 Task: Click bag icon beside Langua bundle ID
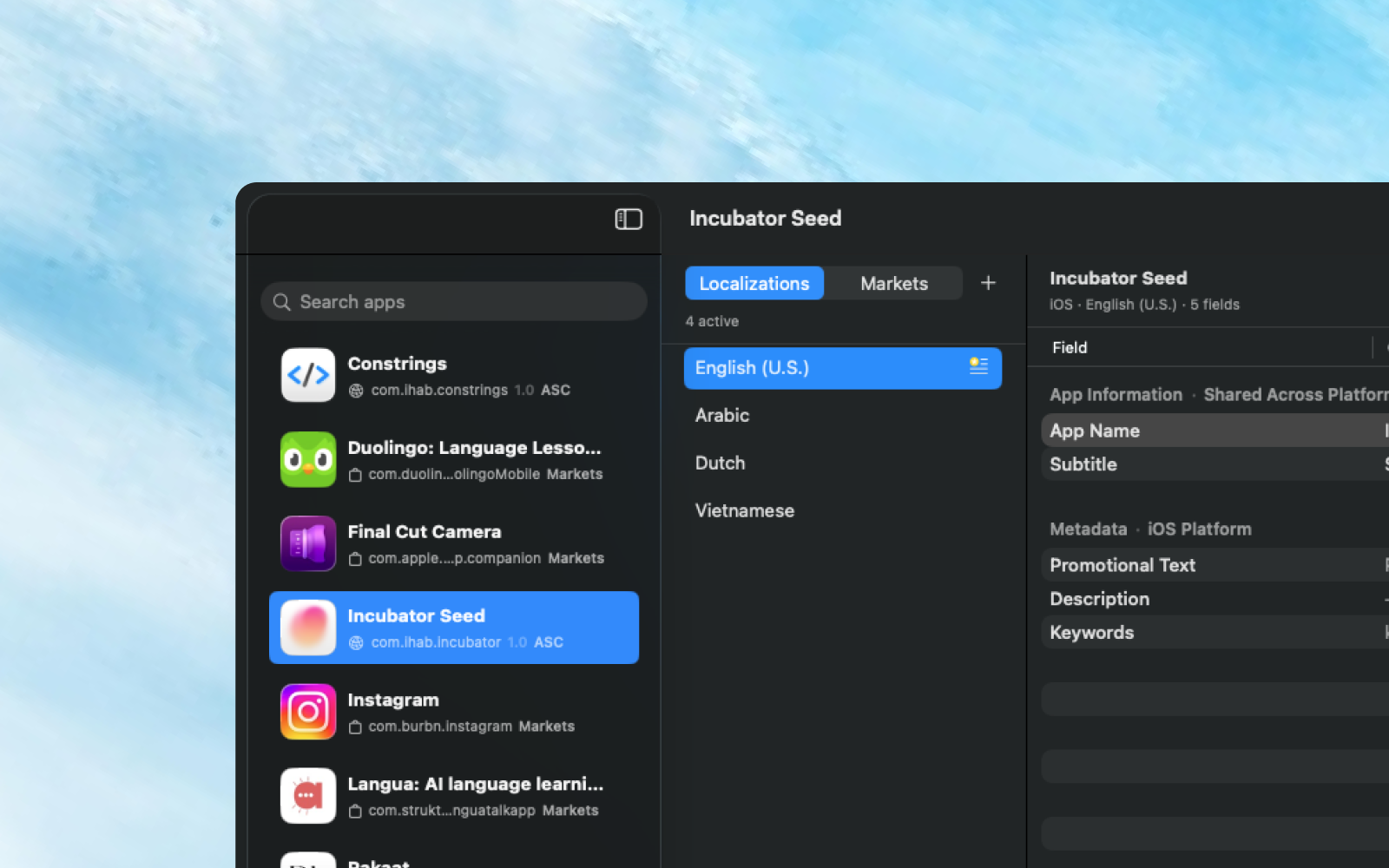(x=355, y=812)
